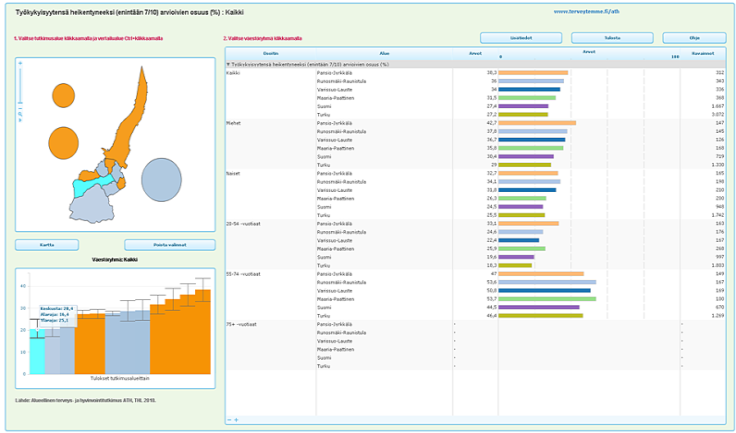Click the observations count 3.072

pyautogui.click(x=718, y=115)
